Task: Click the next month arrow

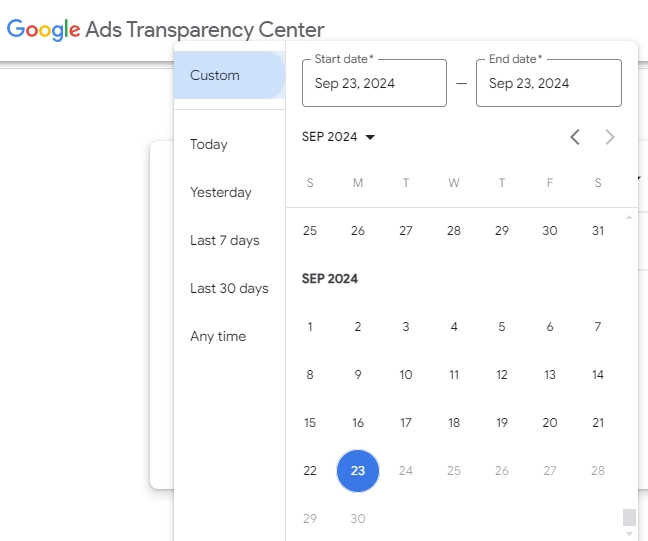Action: coord(610,137)
